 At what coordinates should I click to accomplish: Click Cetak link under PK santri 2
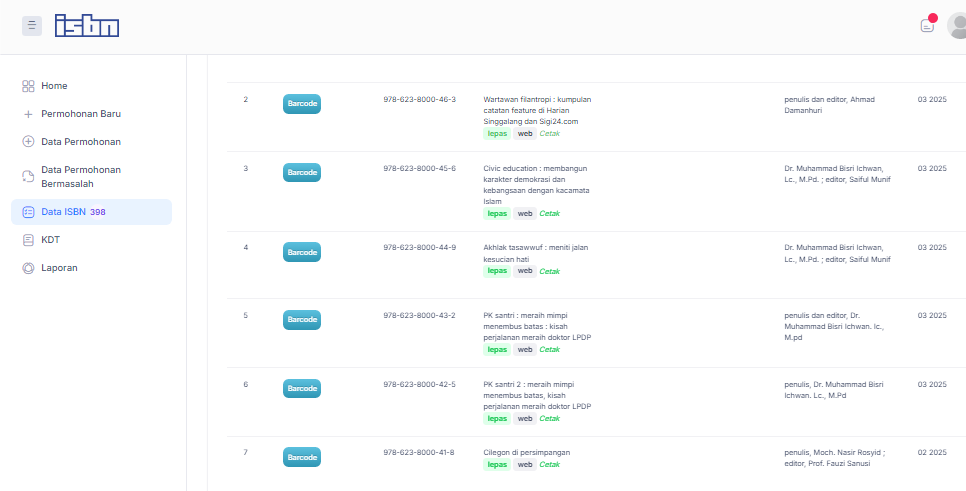point(549,419)
